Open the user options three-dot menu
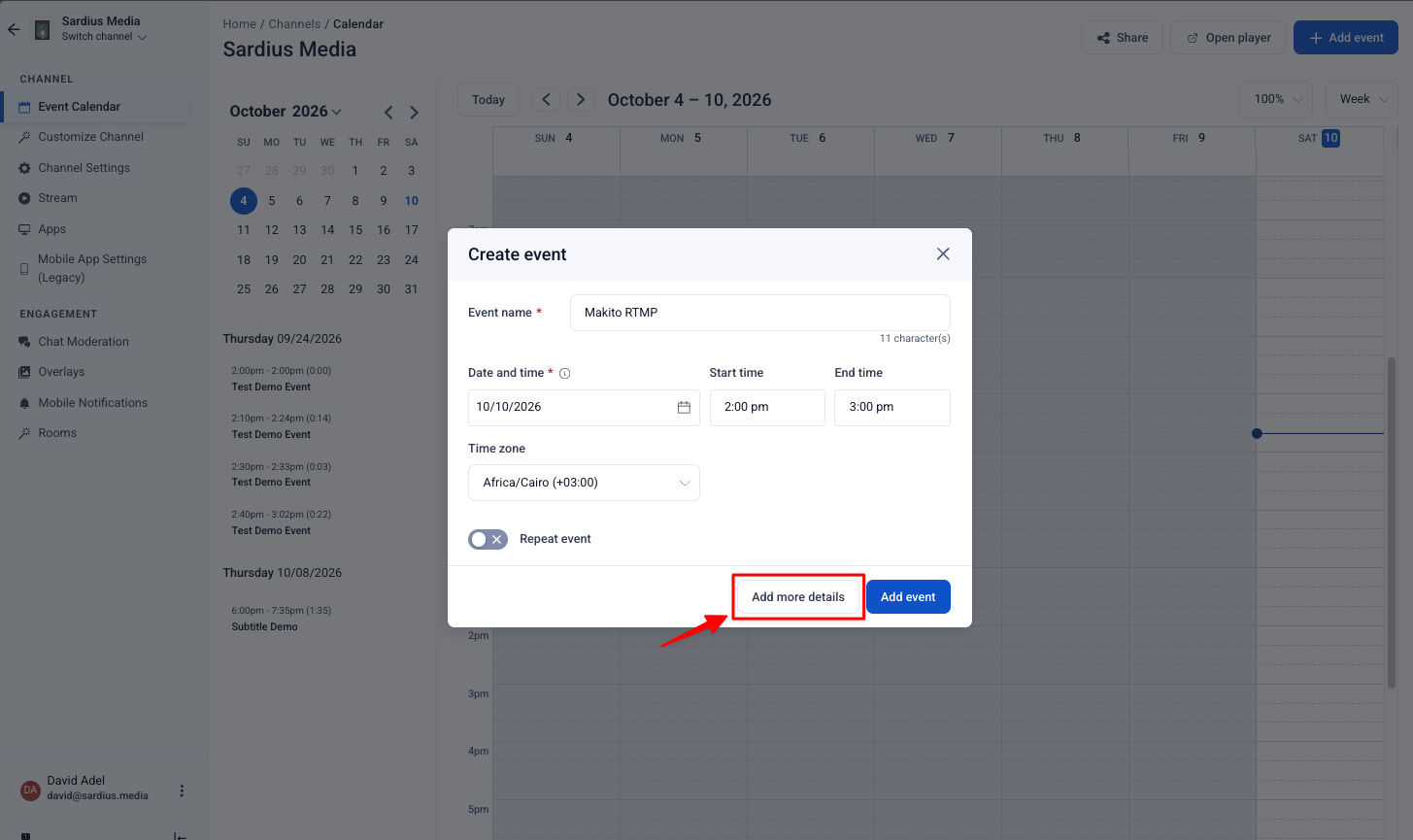 pos(182,791)
